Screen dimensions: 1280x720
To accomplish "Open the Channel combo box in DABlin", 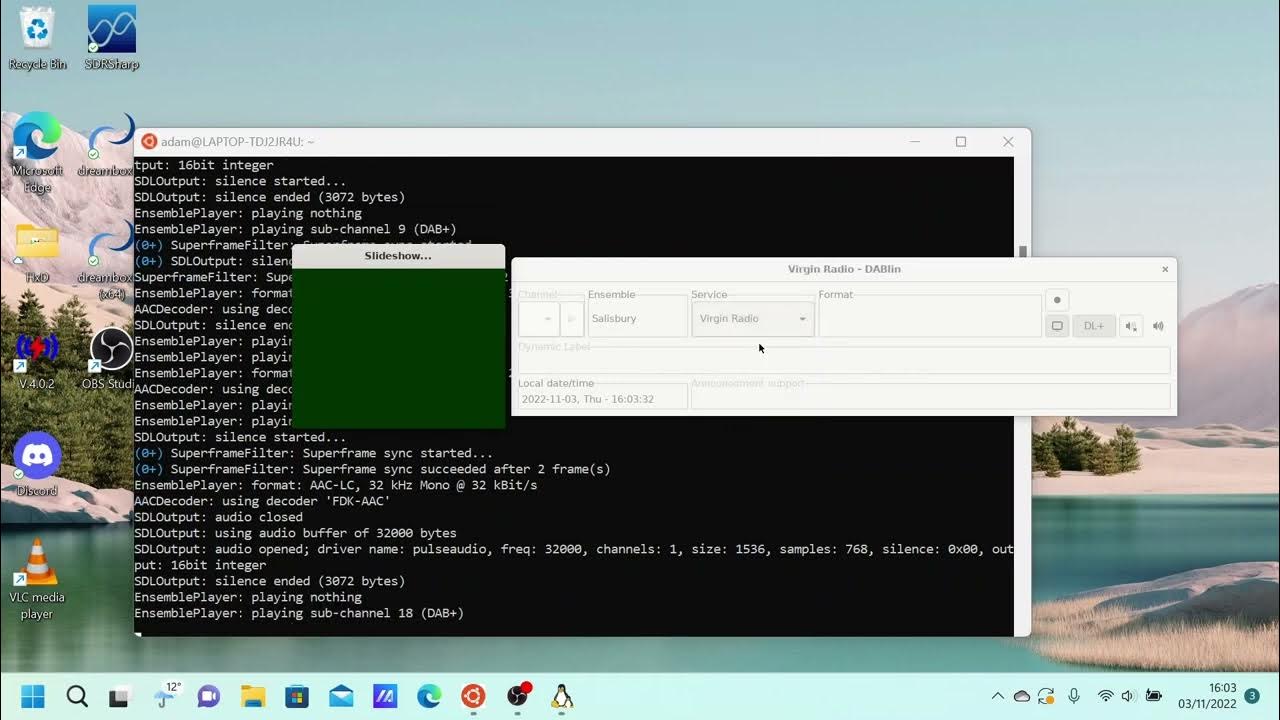I will coord(539,319).
